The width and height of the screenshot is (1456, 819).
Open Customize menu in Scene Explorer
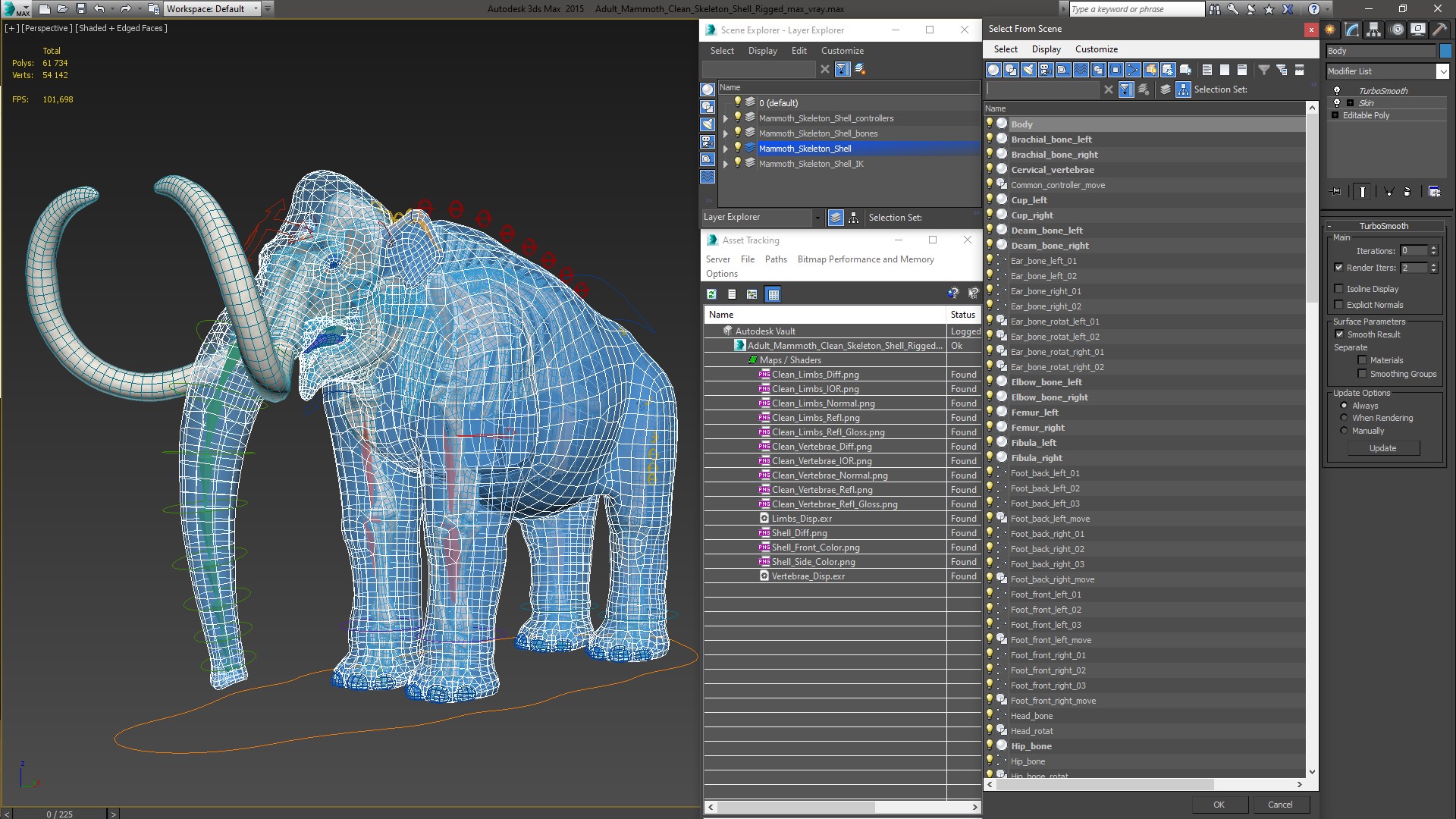(x=842, y=51)
